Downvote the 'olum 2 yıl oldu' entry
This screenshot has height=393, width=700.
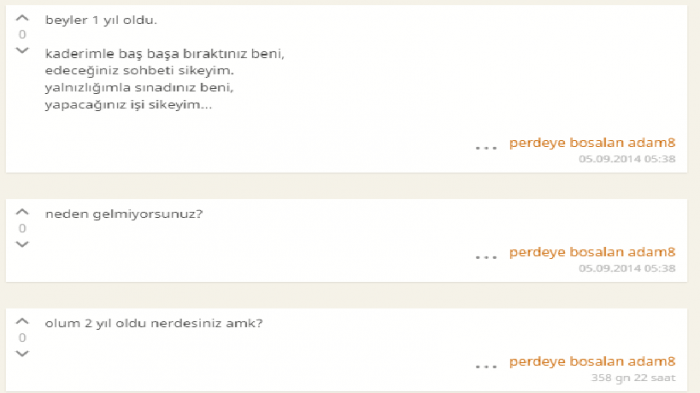[22, 354]
